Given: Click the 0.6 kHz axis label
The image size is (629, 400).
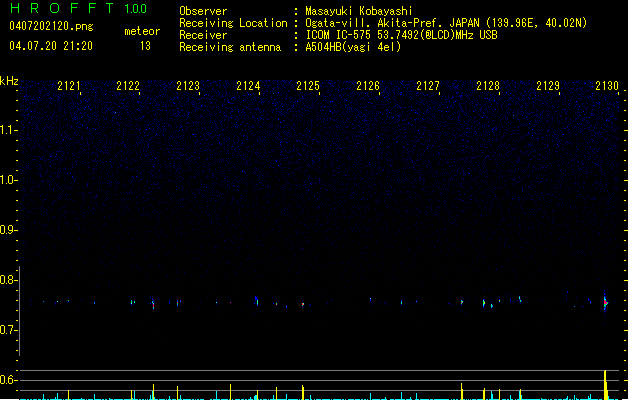Looking at the screenshot, I should pyautogui.click(x=8, y=380).
